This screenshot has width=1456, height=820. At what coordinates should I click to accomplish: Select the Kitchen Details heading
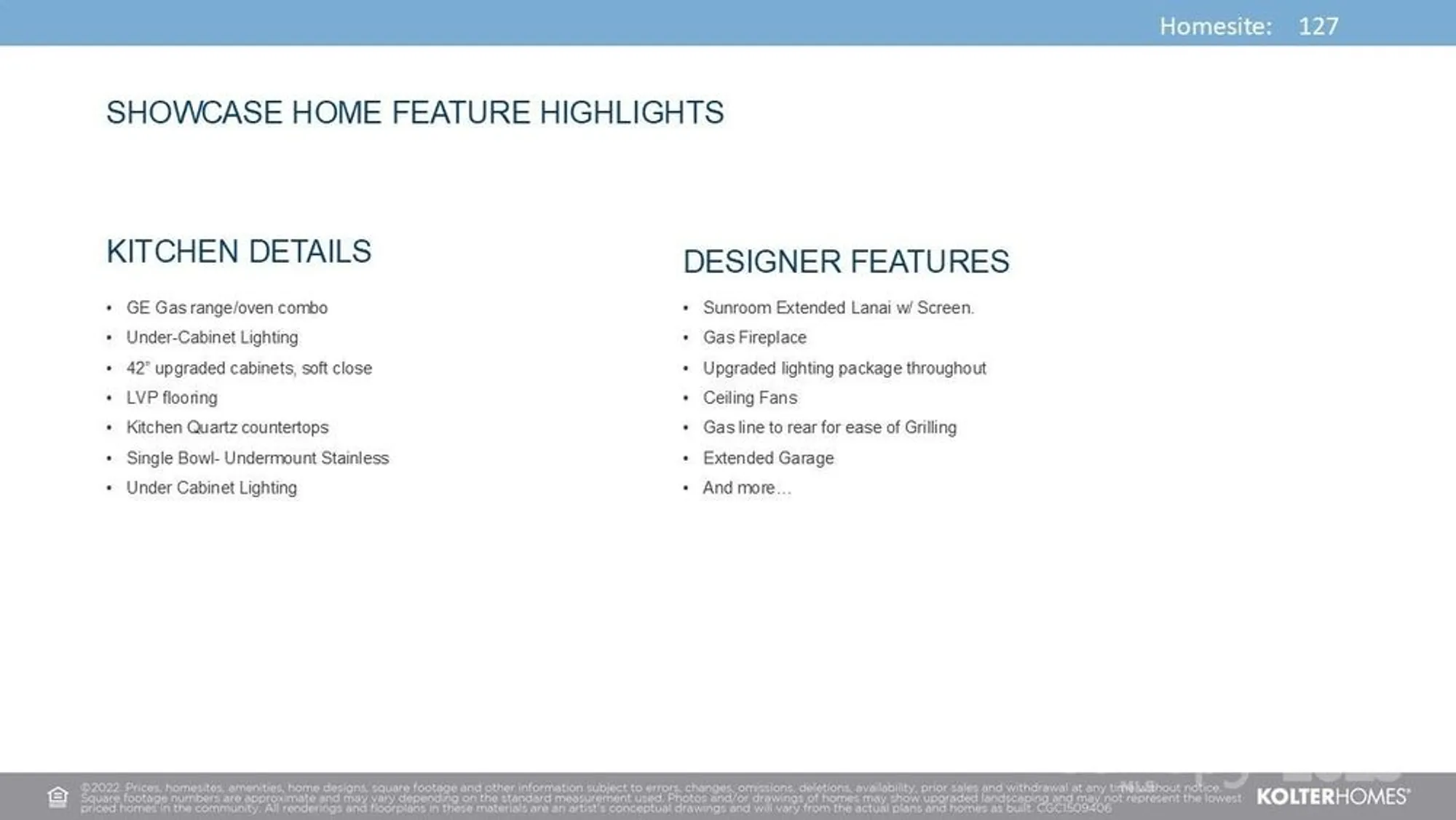[x=239, y=251]
